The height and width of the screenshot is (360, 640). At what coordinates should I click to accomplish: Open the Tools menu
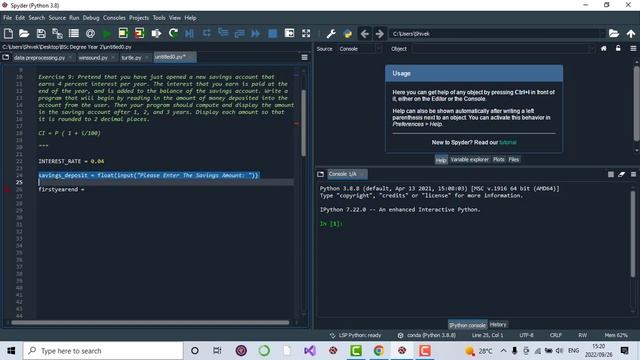[159, 18]
